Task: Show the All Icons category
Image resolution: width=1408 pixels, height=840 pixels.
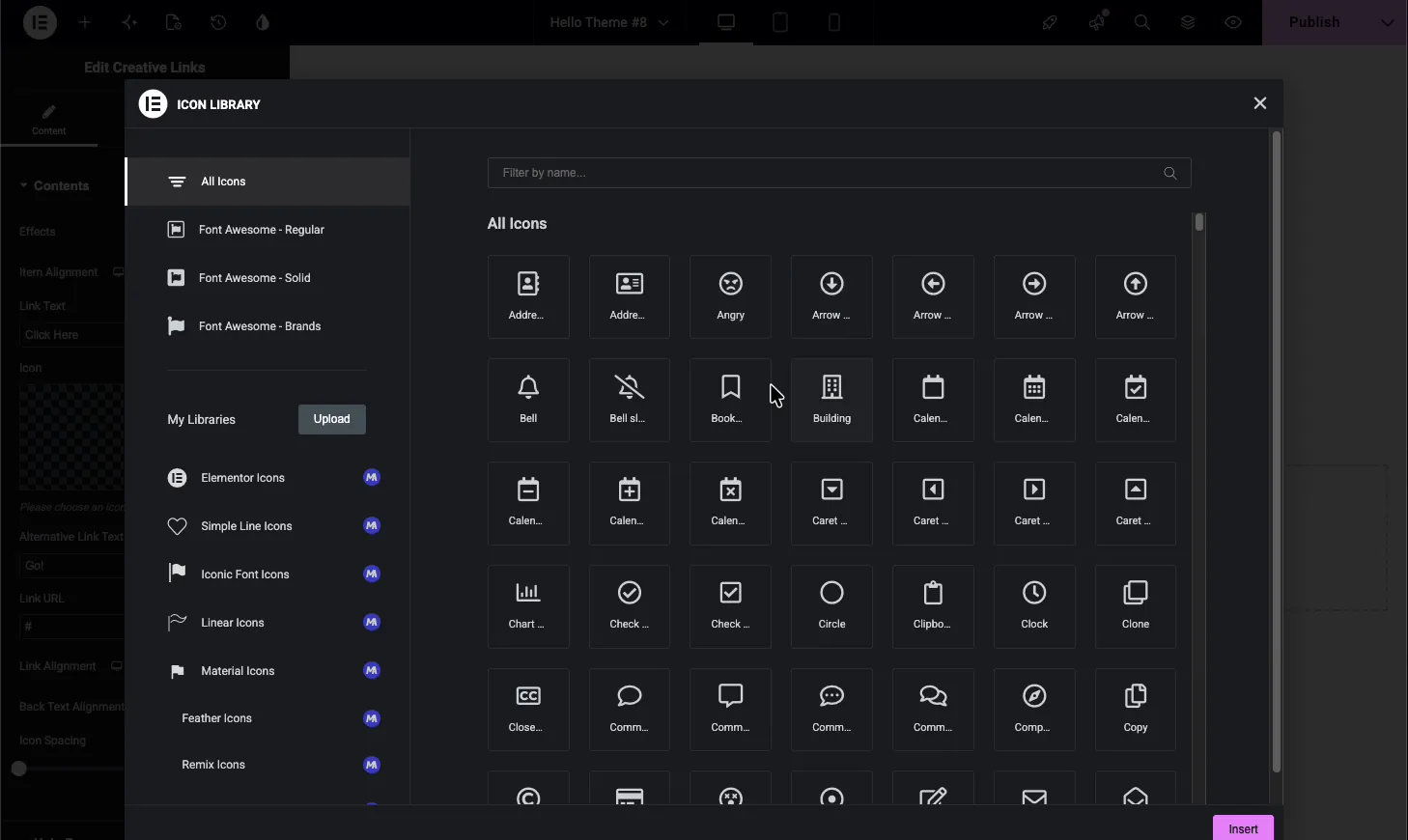Action: coord(268,182)
